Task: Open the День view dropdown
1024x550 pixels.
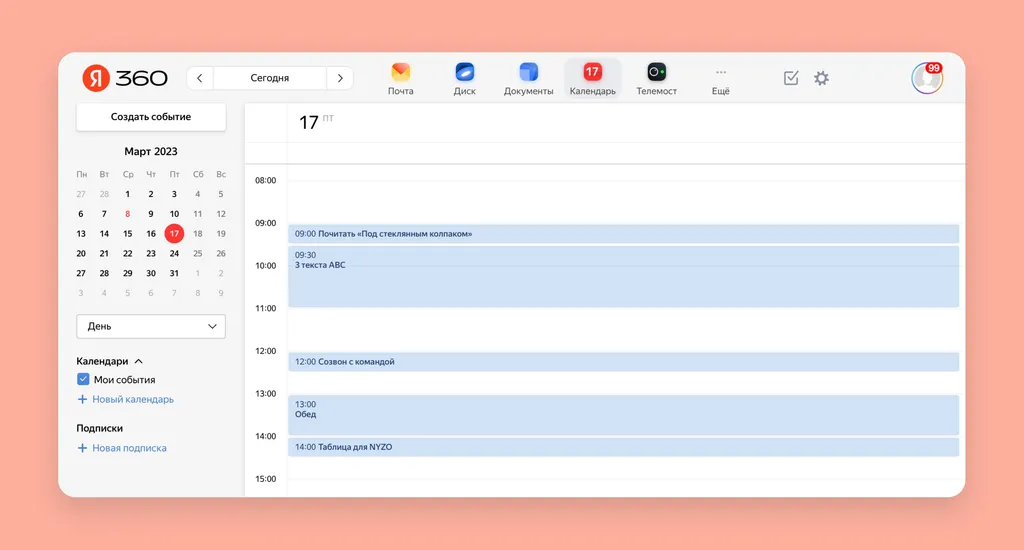Action: 151,327
